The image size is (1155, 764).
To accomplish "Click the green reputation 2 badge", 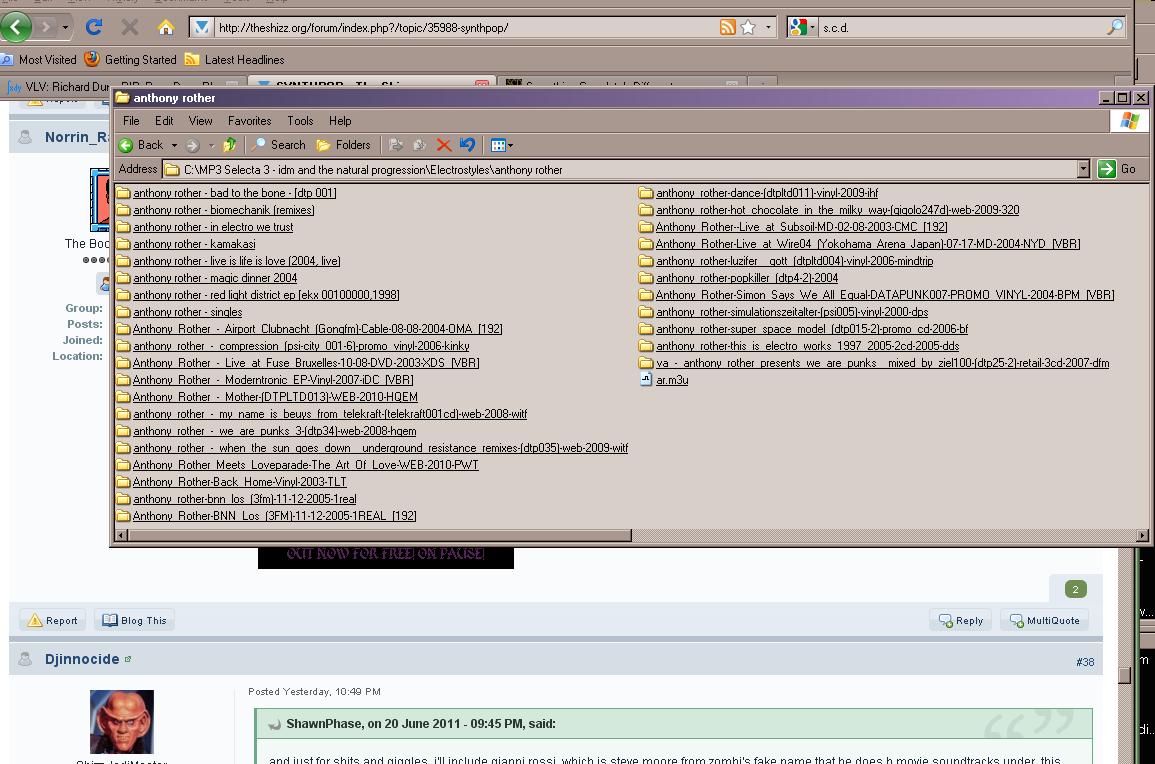I will [1075, 589].
